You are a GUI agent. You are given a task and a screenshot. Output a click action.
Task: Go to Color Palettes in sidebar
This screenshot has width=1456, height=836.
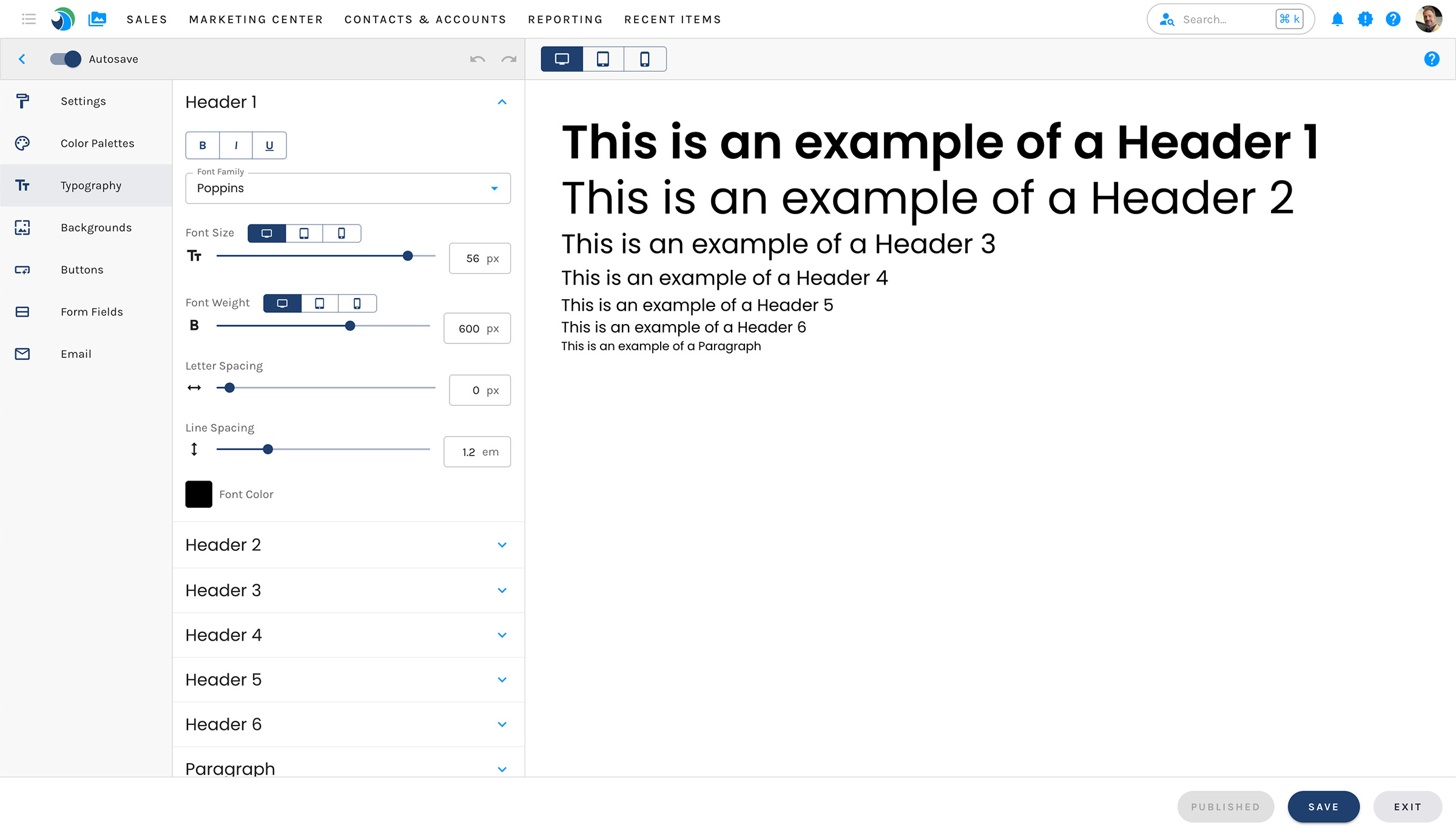(x=97, y=143)
